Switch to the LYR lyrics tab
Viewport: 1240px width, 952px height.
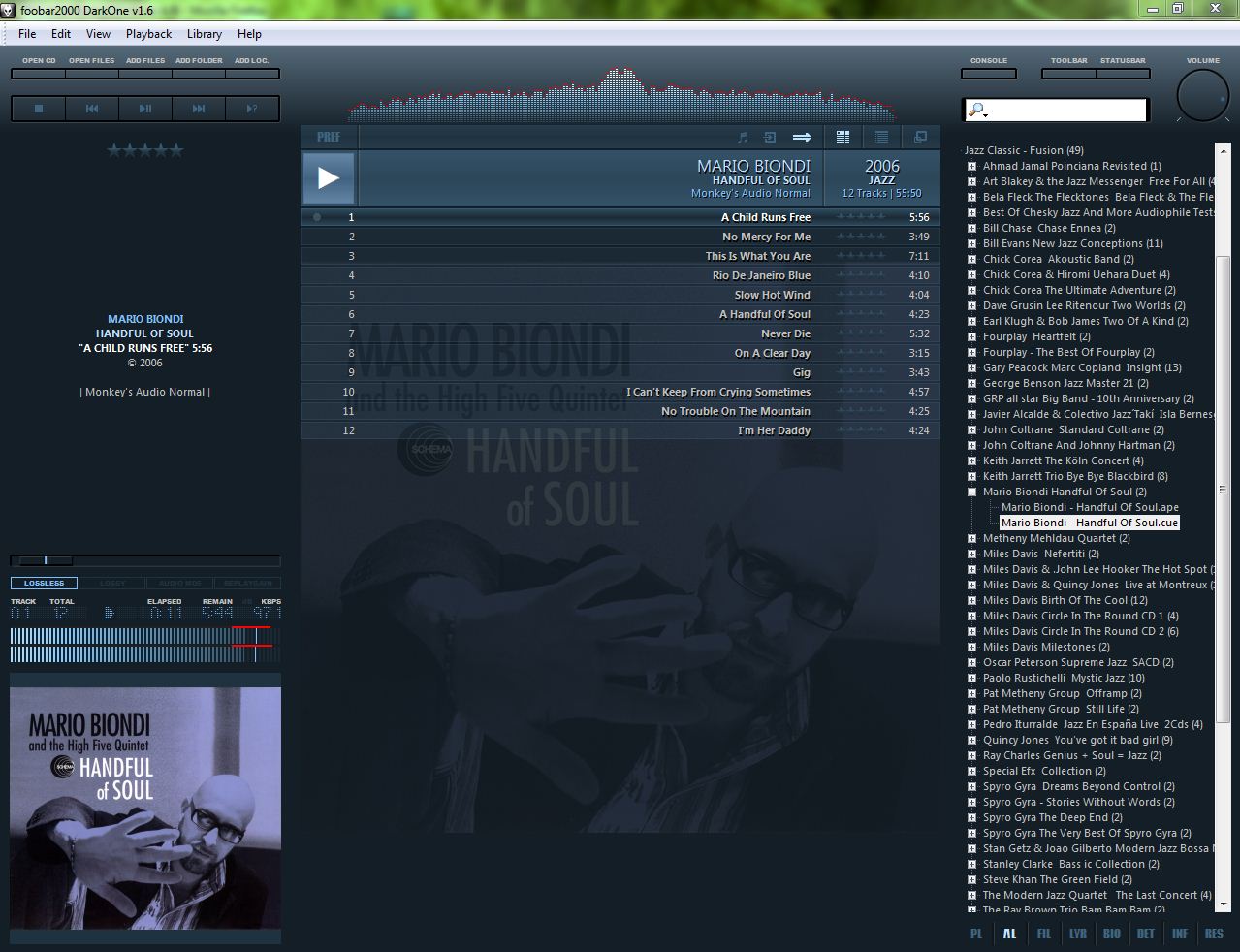click(x=1078, y=934)
